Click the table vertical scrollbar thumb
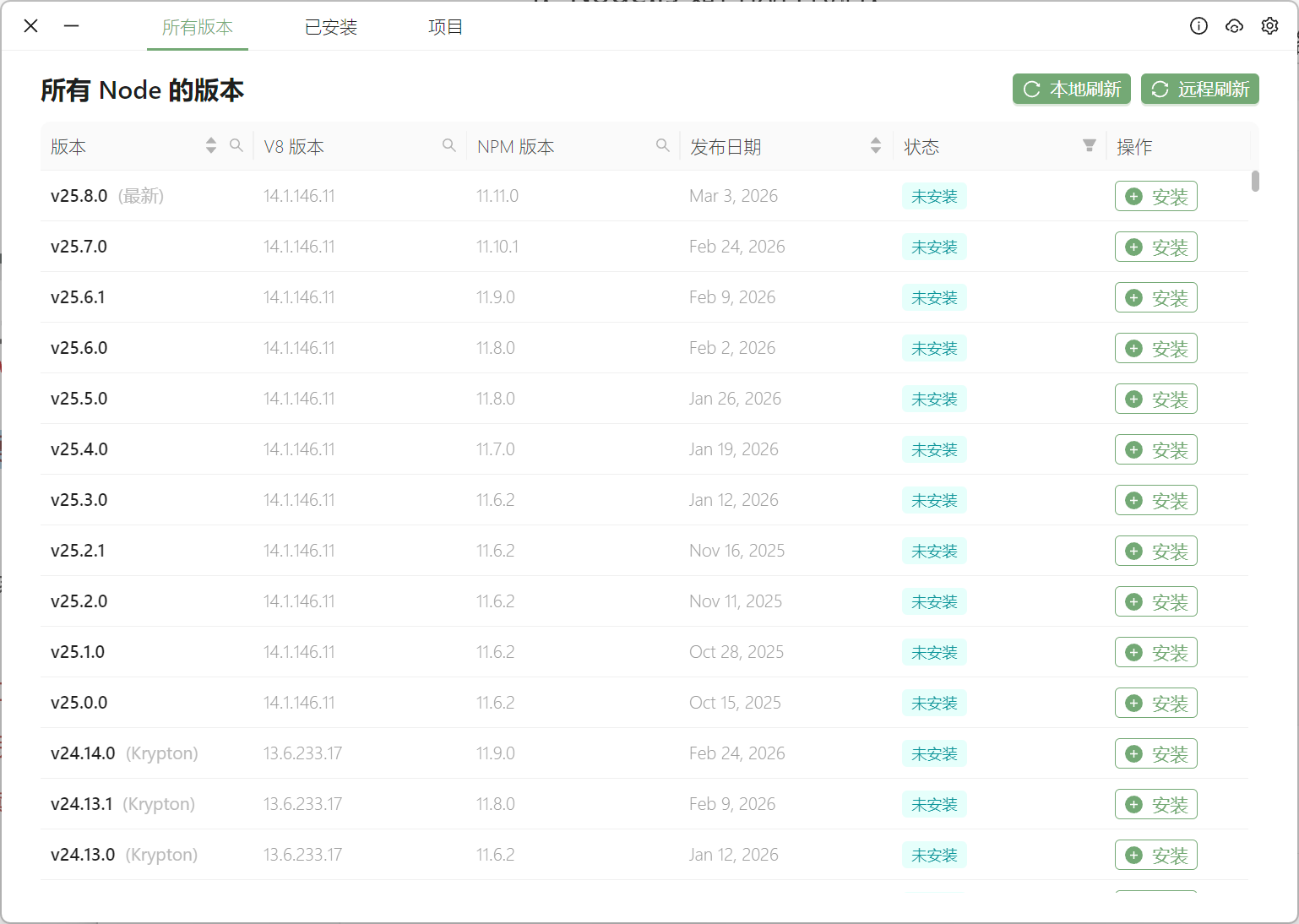The width and height of the screenshot is (1299, 924). (x=1255, y=181)
